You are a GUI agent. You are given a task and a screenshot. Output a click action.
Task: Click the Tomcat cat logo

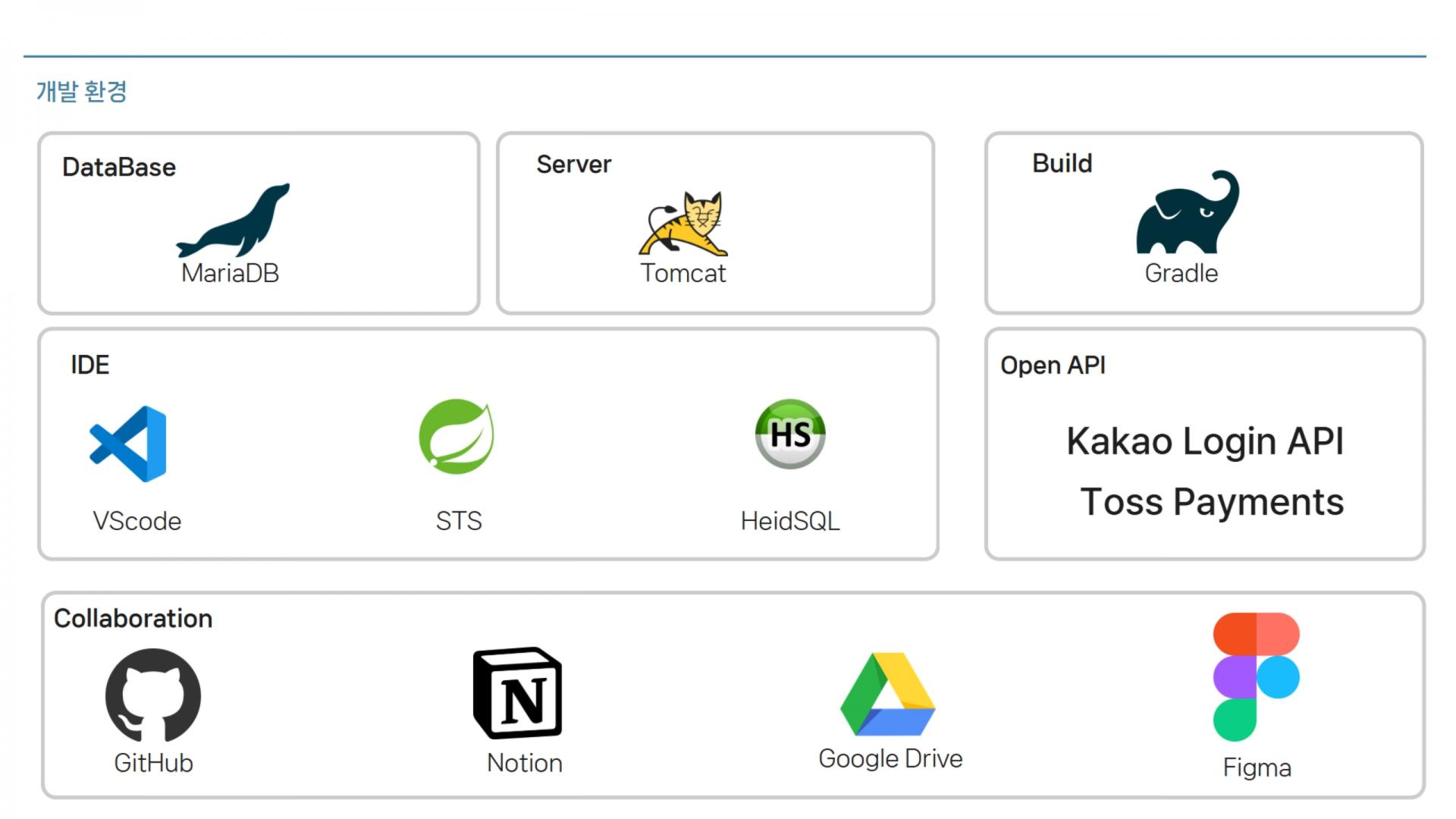684,224
